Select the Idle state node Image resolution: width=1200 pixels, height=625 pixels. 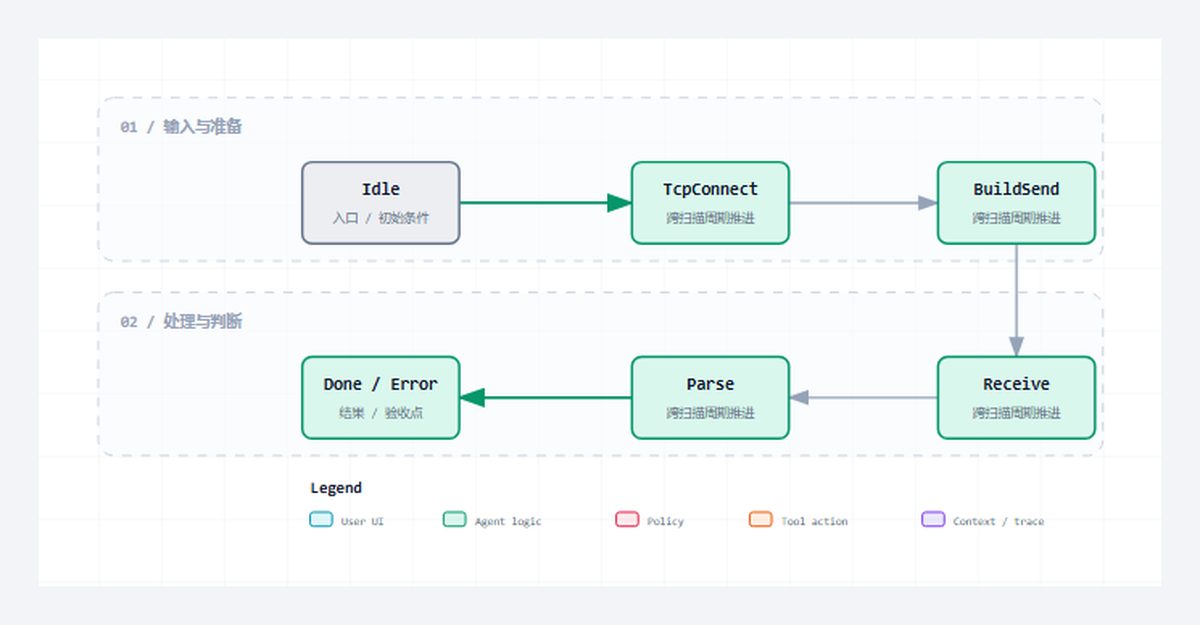click(x=381, y=203)
